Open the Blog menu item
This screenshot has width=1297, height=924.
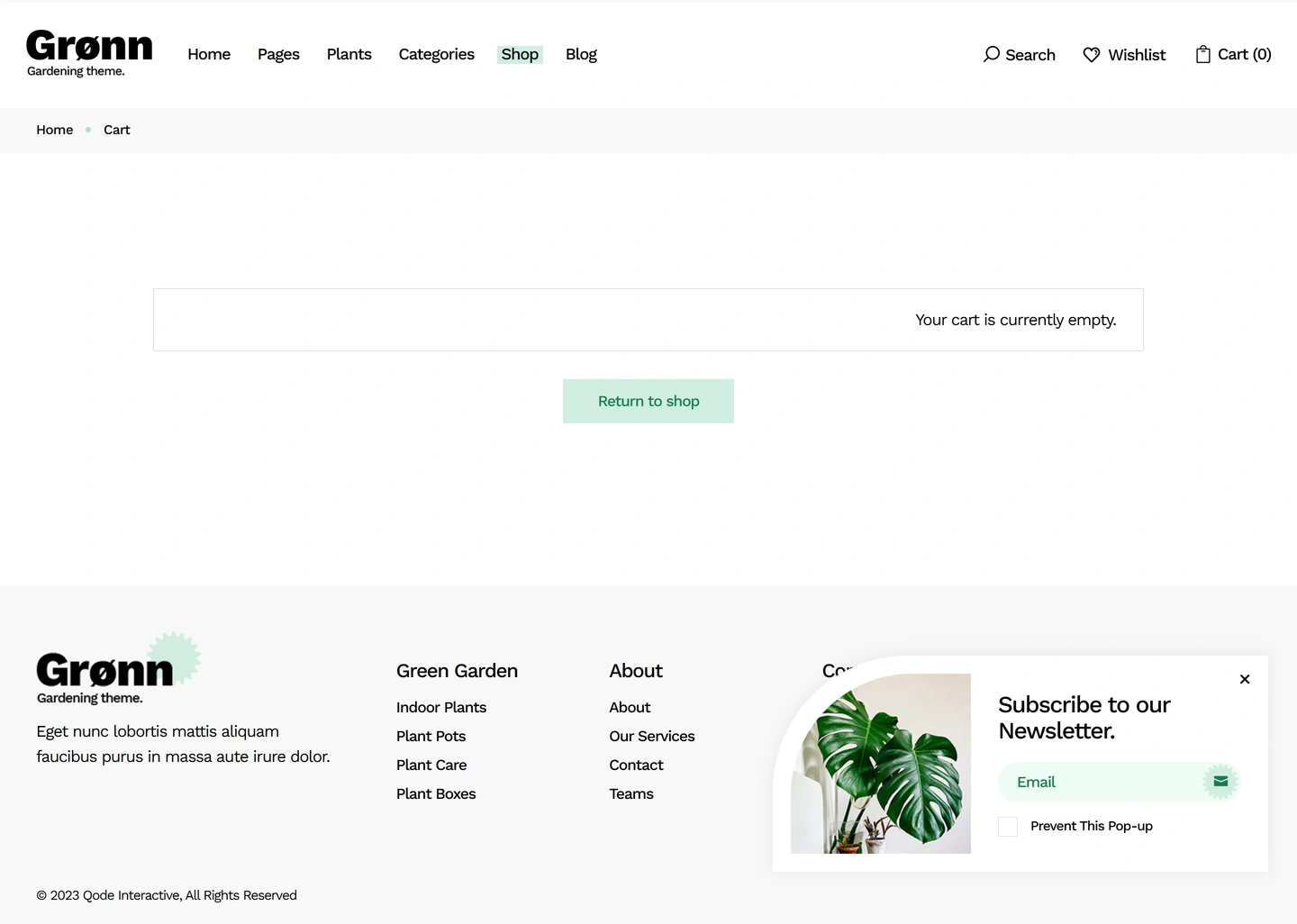[581, 54]
